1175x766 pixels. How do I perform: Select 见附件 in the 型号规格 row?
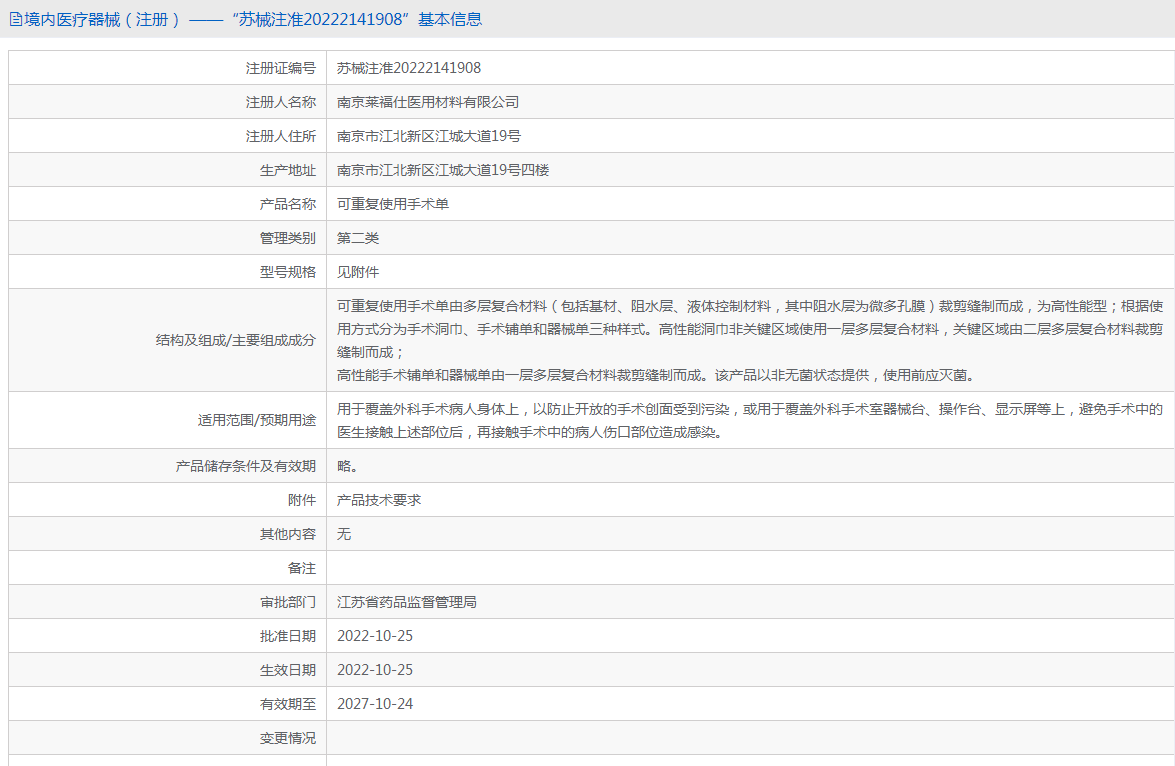(x=357, y=272)
